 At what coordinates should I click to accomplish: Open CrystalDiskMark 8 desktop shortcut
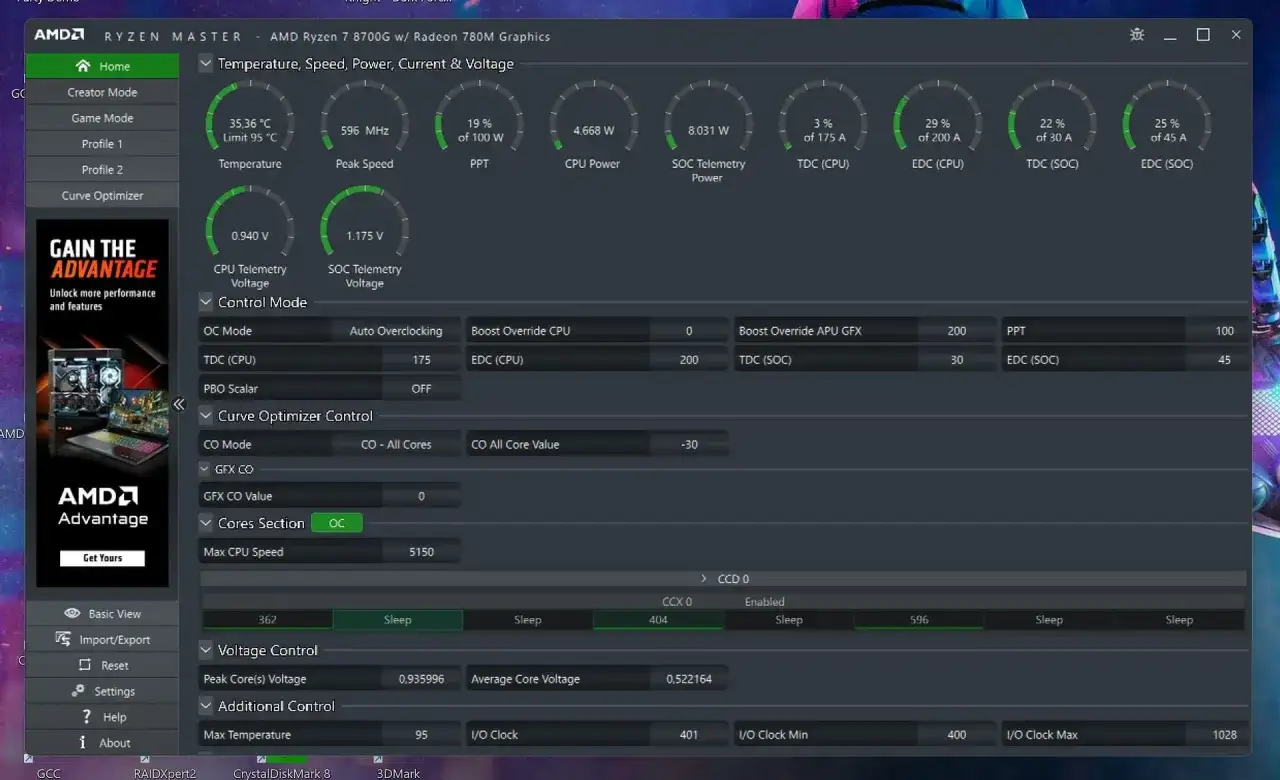pyautogui.click(x=281, y=766)
